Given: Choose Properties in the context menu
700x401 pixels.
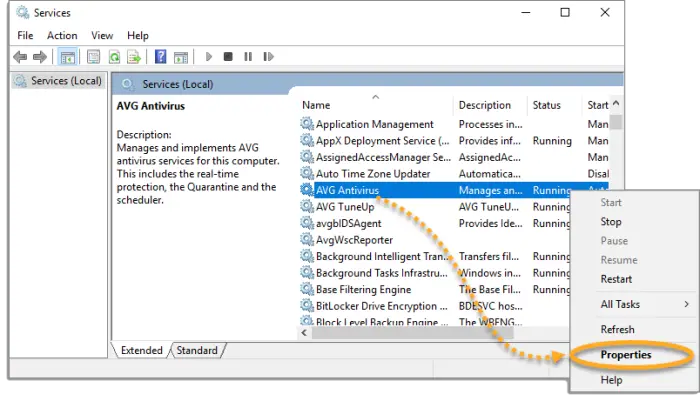Looking at the screenshot, I should tap(626, 355).
